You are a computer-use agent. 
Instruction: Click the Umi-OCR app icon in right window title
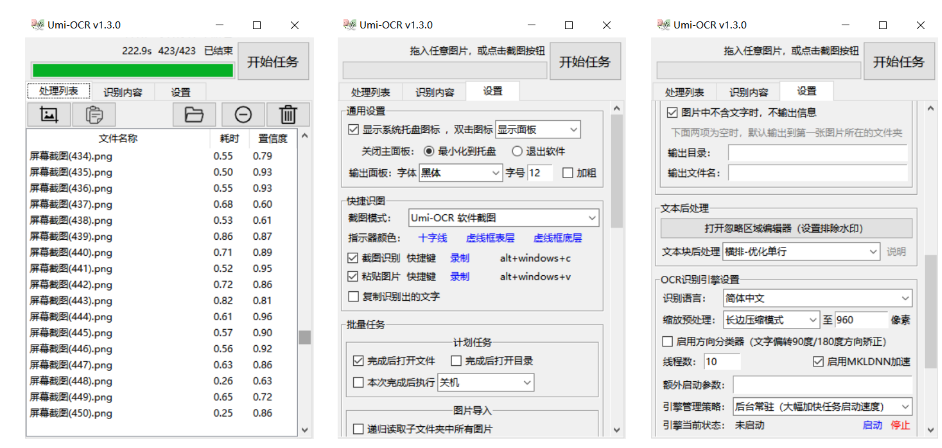click(x=664, y=25)
